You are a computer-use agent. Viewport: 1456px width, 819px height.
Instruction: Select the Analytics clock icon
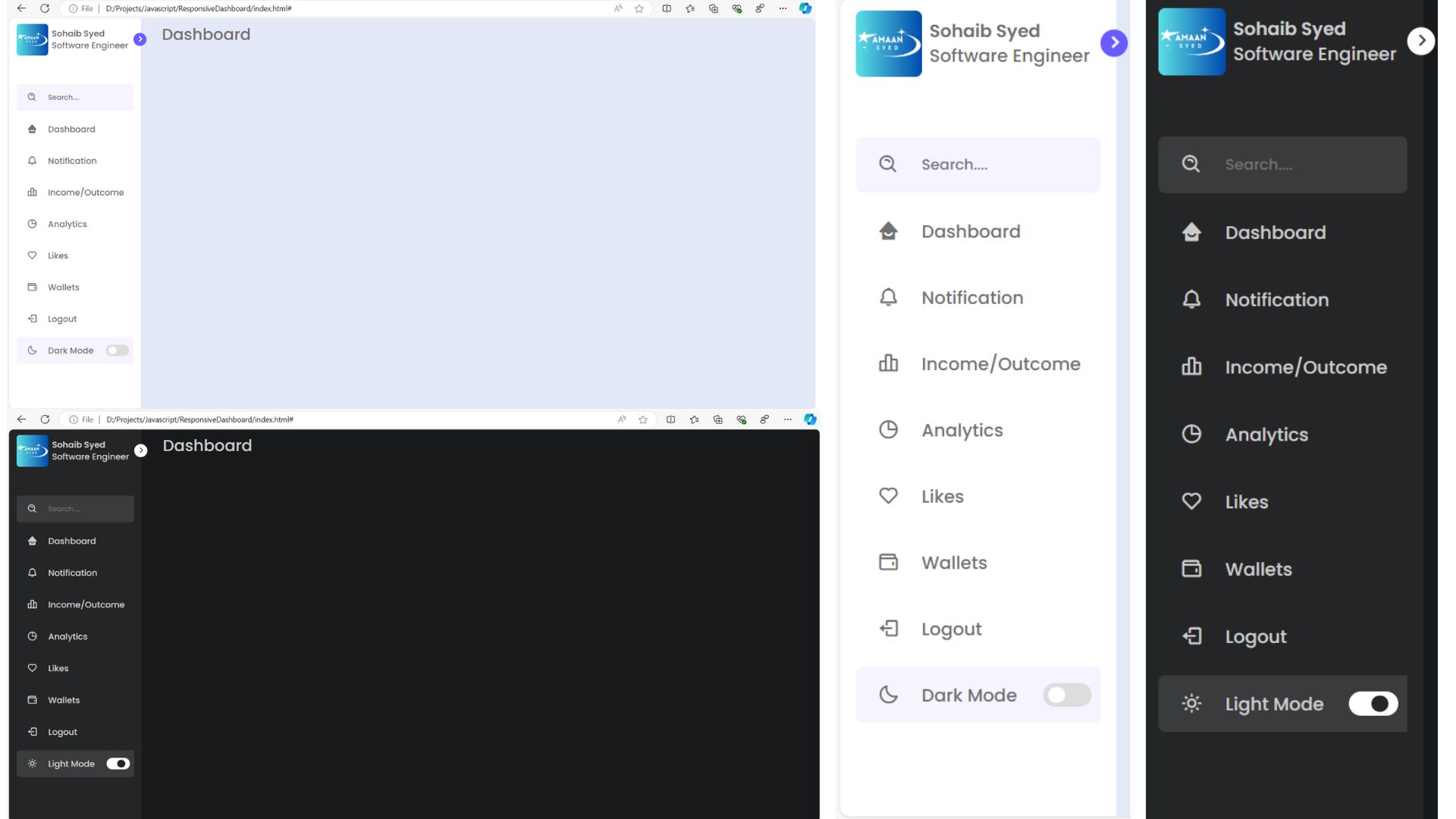(x=887, y=429)
